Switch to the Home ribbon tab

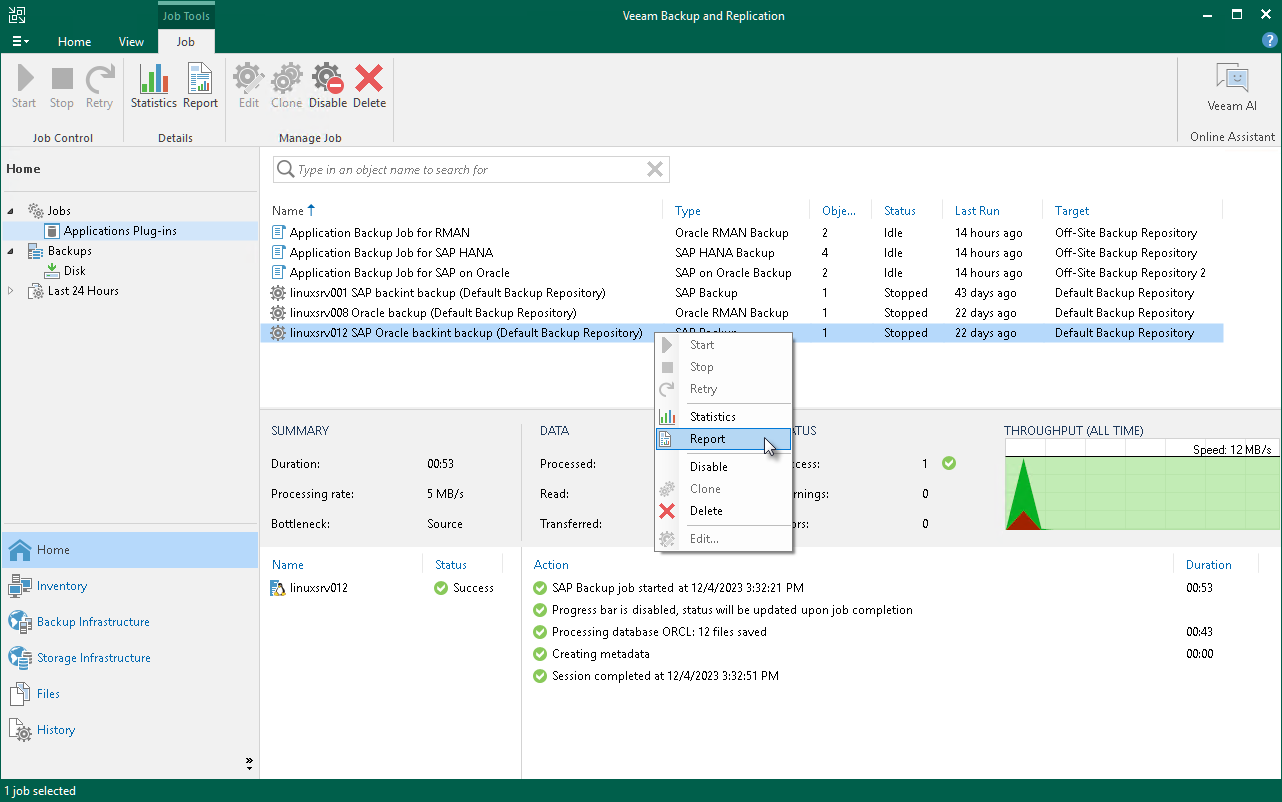pyautogui.click(x=74, y=42)
